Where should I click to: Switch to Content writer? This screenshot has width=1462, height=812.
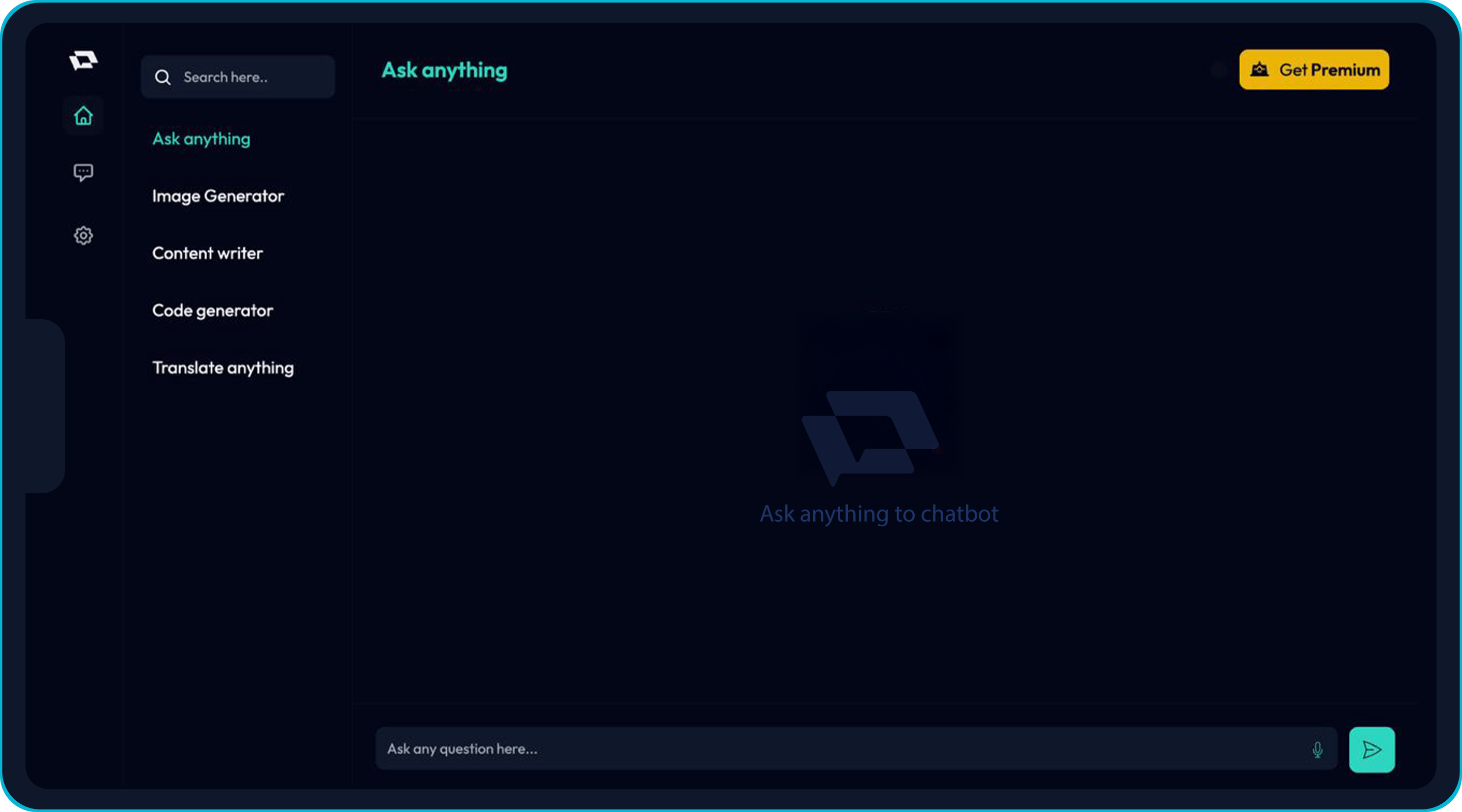207,253
